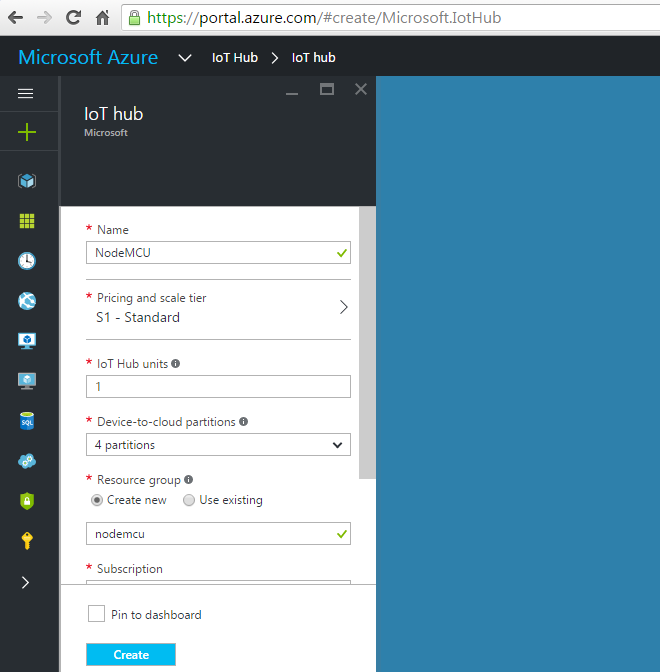Select the last IoT hub breadcrumb
Viewport: 660px width, 672px height.
(x=313, y=57)
